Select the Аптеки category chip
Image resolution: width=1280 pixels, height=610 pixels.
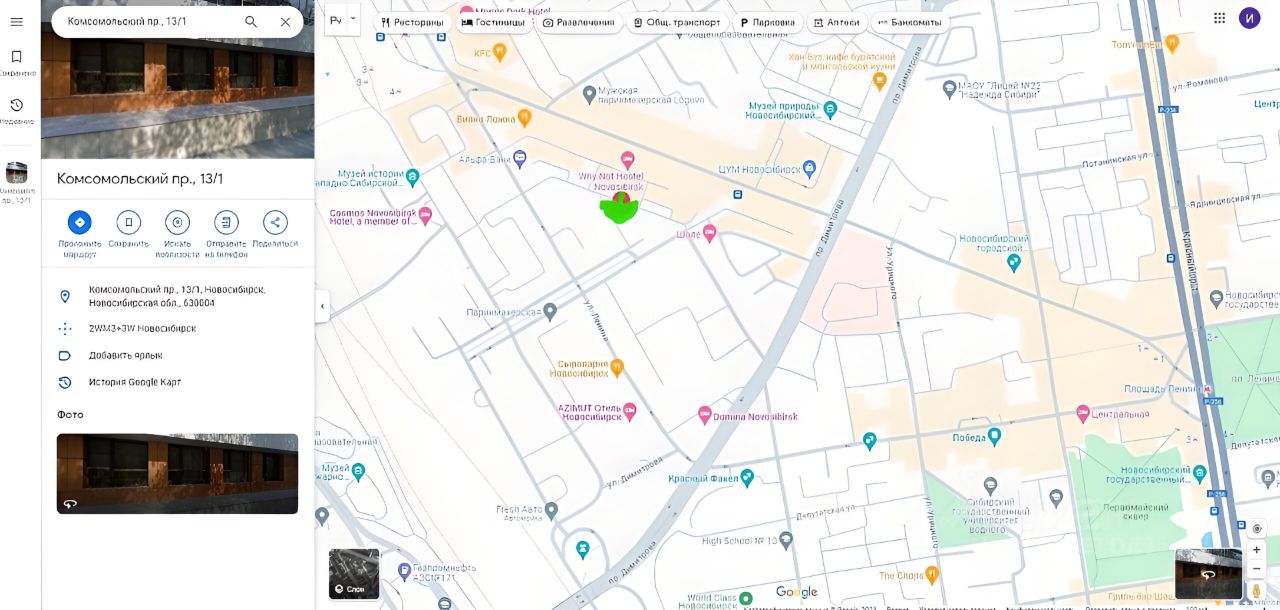click(x=835, y=22)
